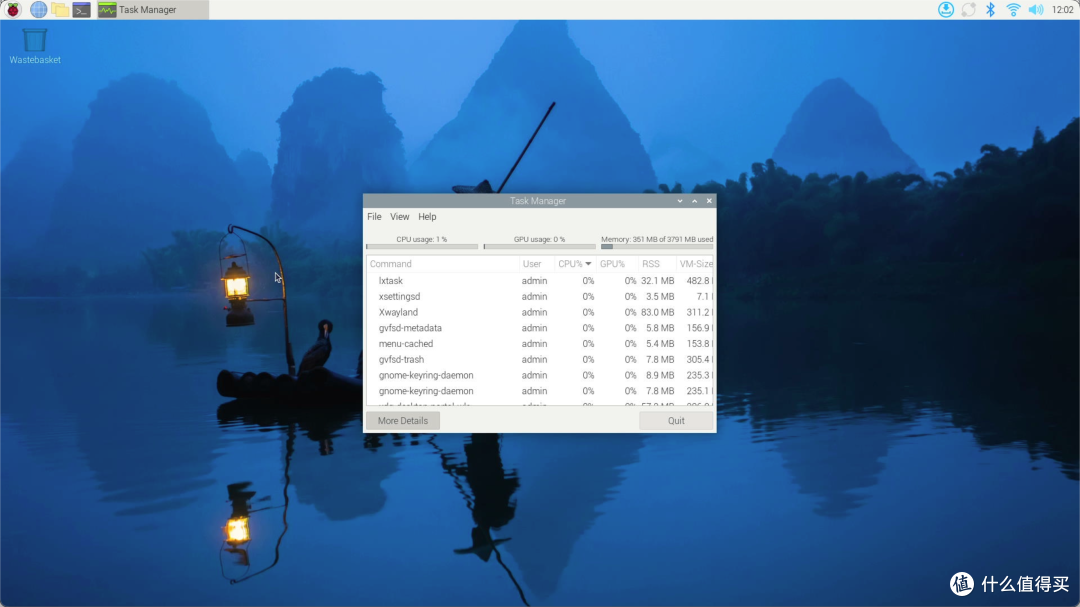Open the File menu in Task Manager
This screenshot has height=607, width=1080.
[374, 216]
